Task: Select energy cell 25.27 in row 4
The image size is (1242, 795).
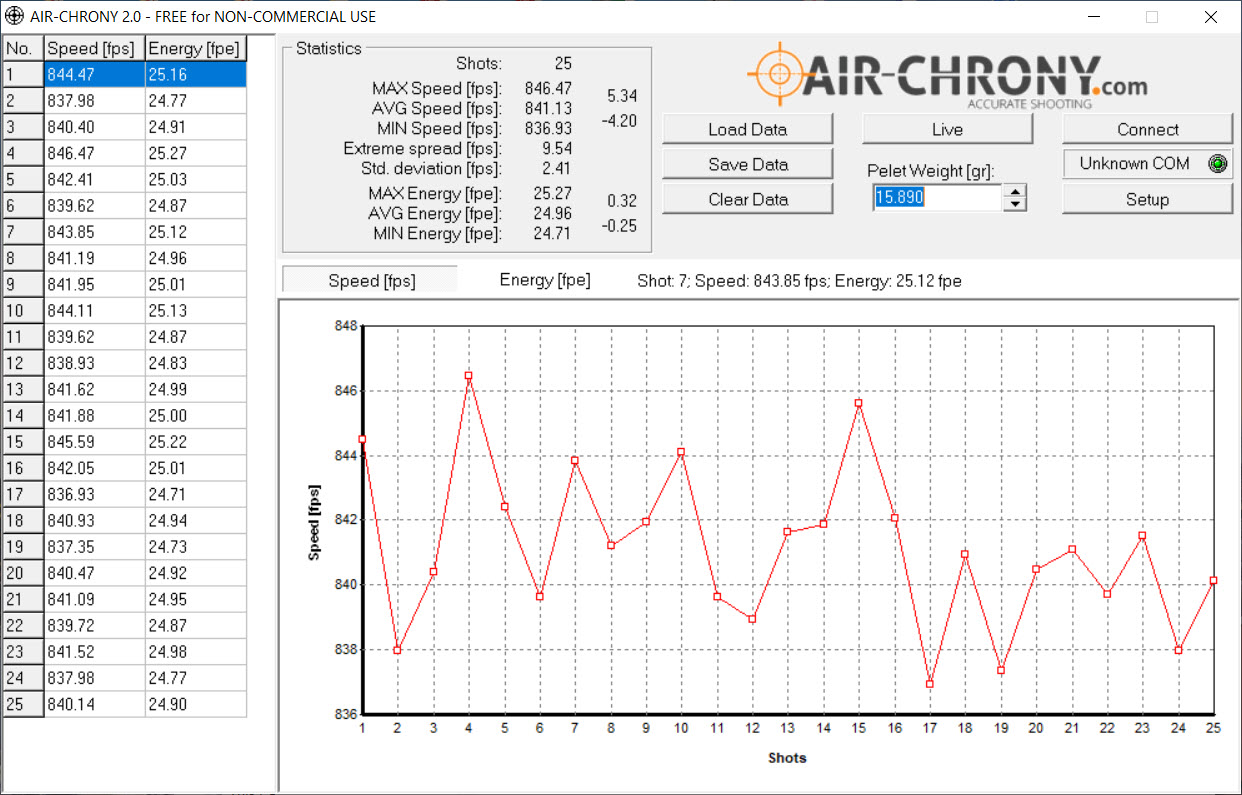Action: click(x=196, y=153)
